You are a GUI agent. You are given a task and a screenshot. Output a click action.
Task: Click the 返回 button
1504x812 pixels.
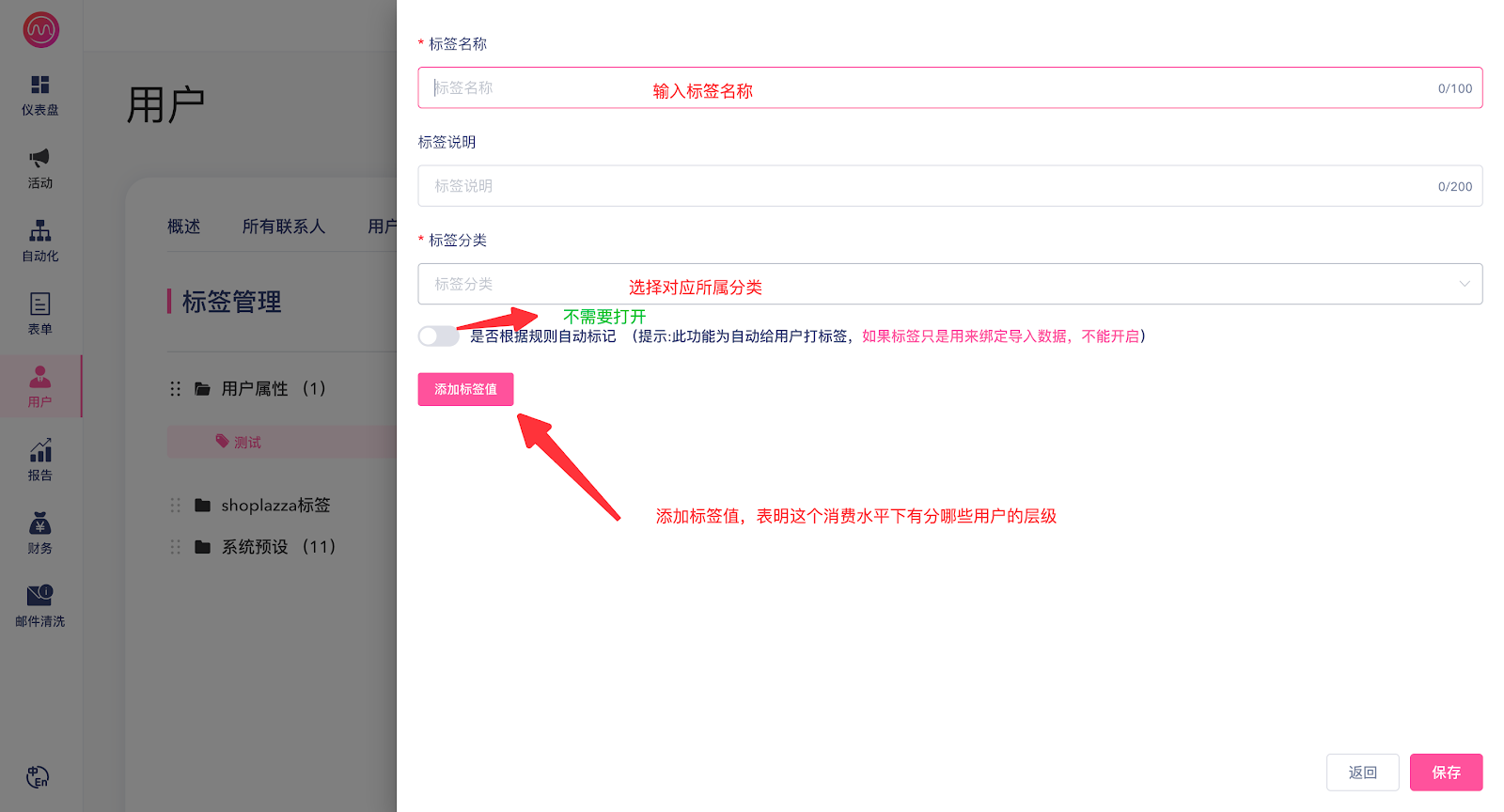pos(1362,773)
